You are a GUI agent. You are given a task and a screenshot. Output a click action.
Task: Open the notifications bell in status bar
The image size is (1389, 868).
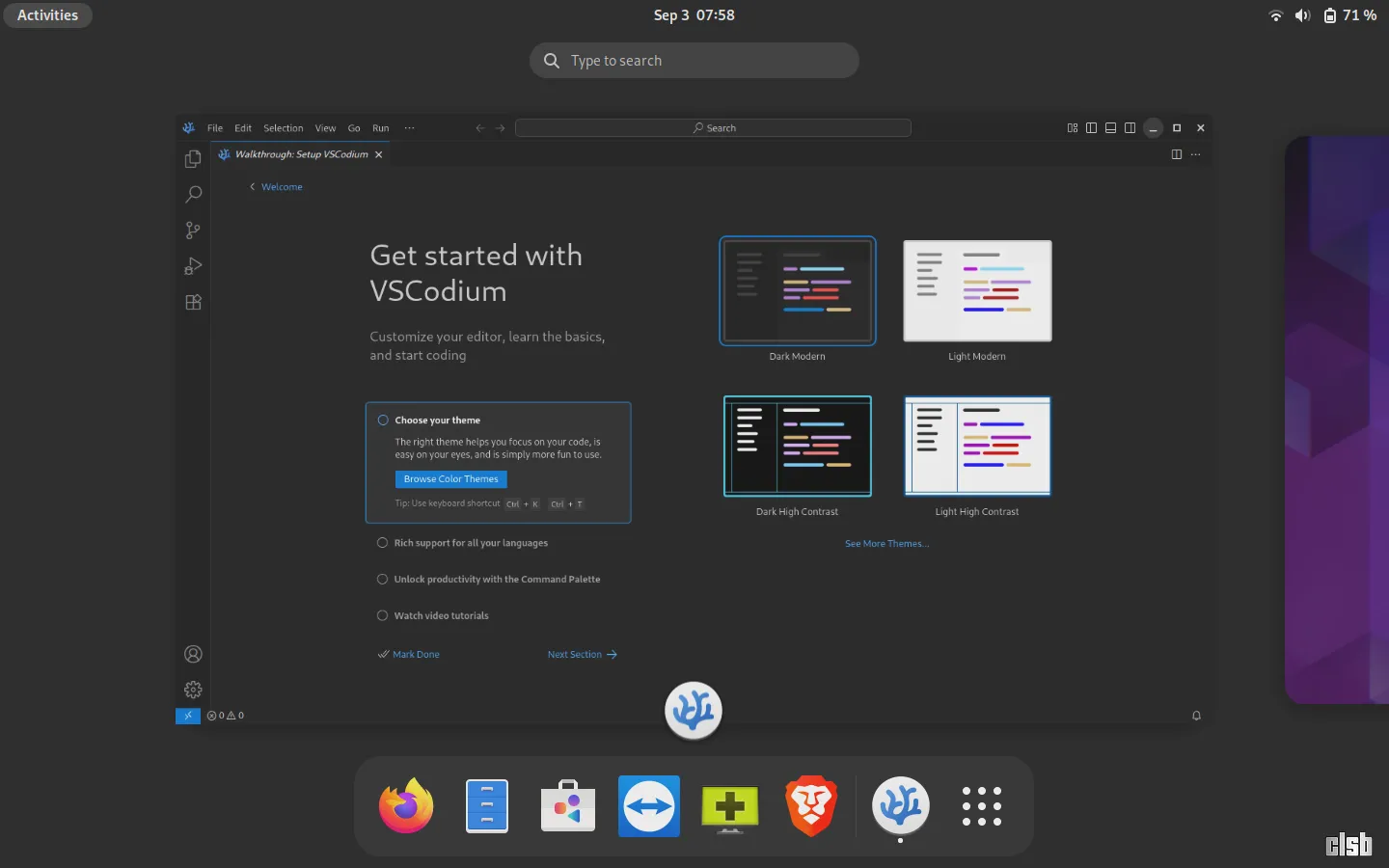[1196, 716]
